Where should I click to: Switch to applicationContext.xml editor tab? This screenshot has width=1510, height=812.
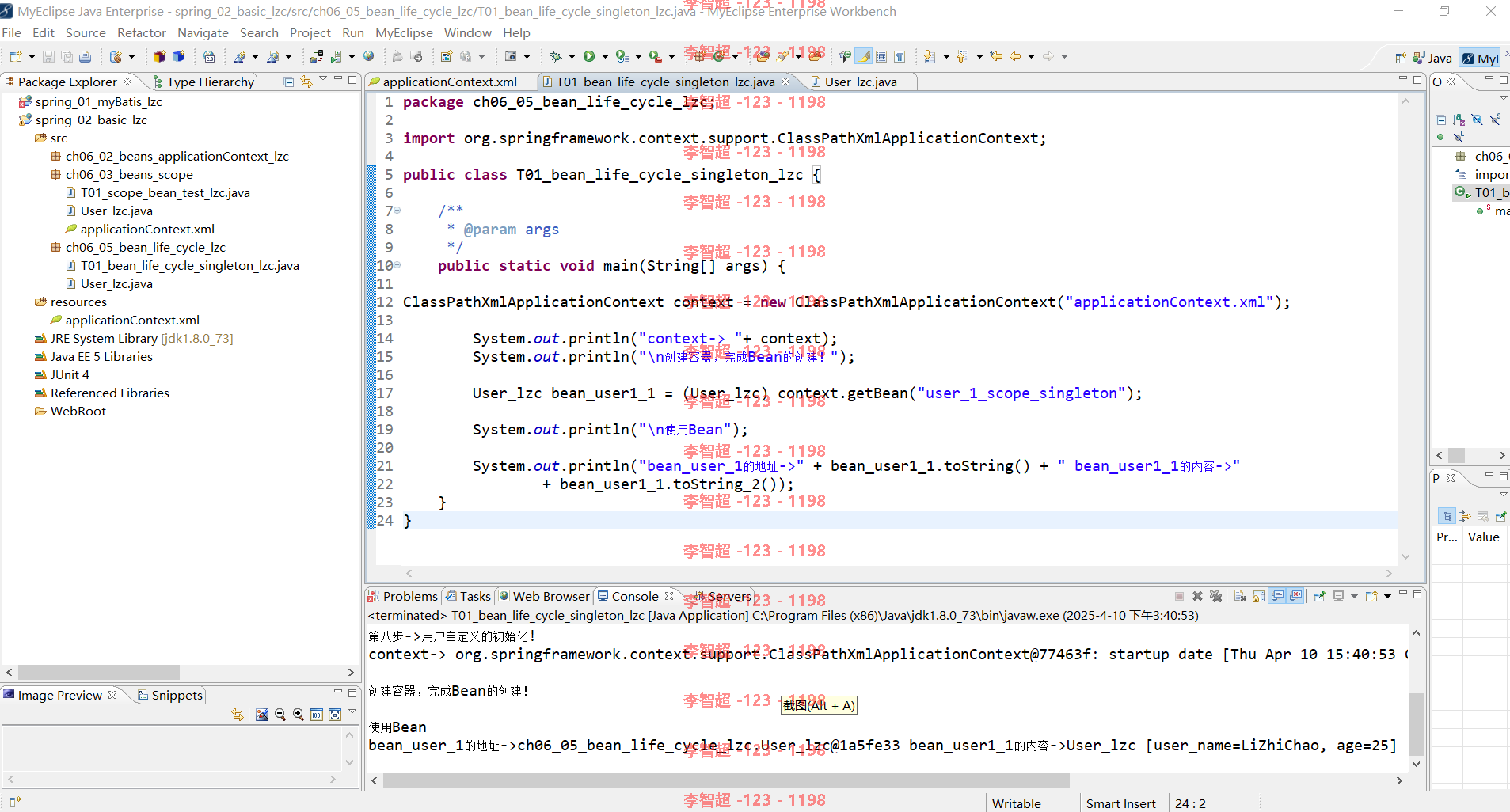click(450, 82)
